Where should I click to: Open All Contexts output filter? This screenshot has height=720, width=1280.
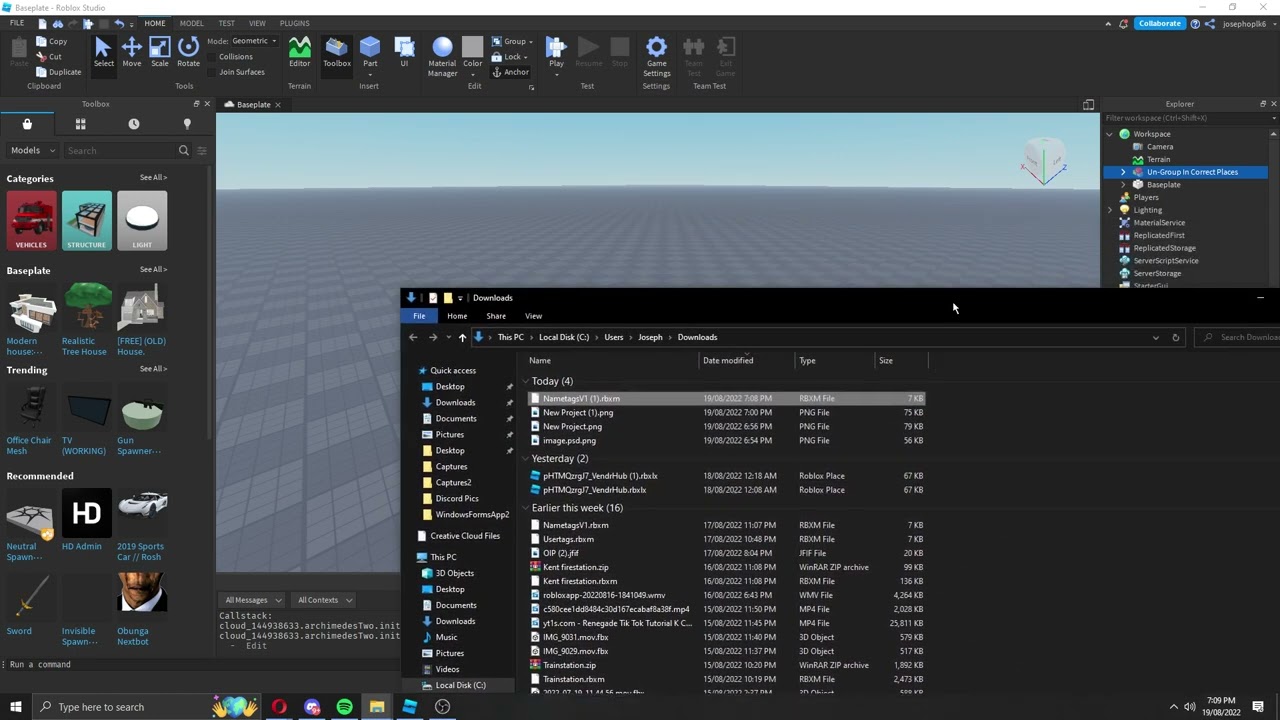pos(324,600)
